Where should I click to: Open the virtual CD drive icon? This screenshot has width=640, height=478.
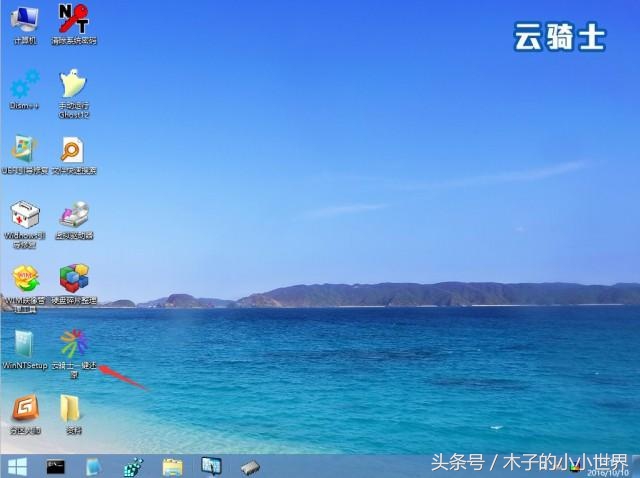[x=73, y=214]
